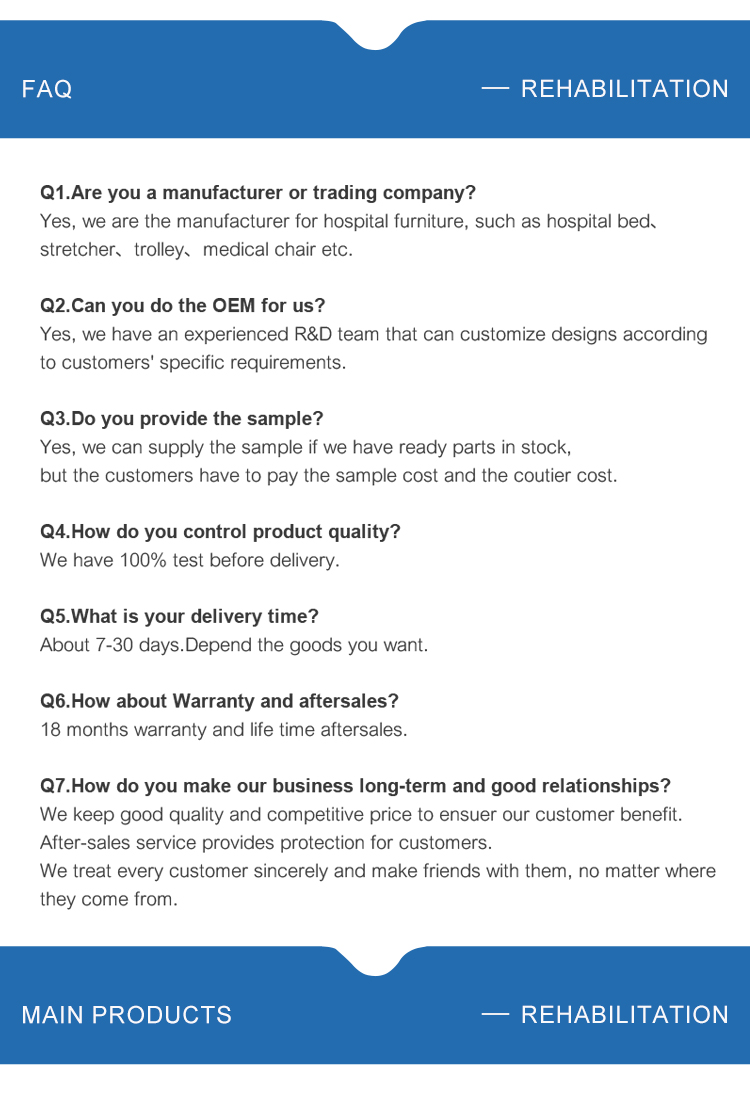Select question Q6 about Warranty and aftersales

(x=219, y=702)
